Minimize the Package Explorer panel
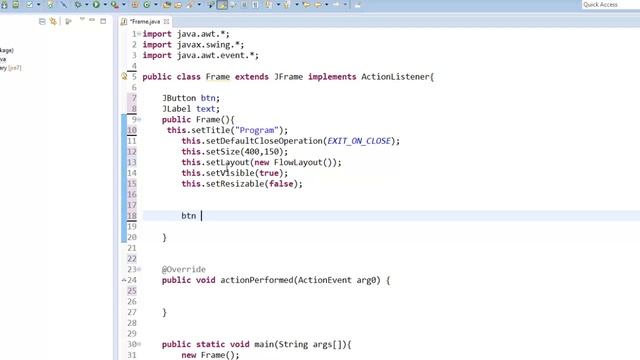 point(92,20)
